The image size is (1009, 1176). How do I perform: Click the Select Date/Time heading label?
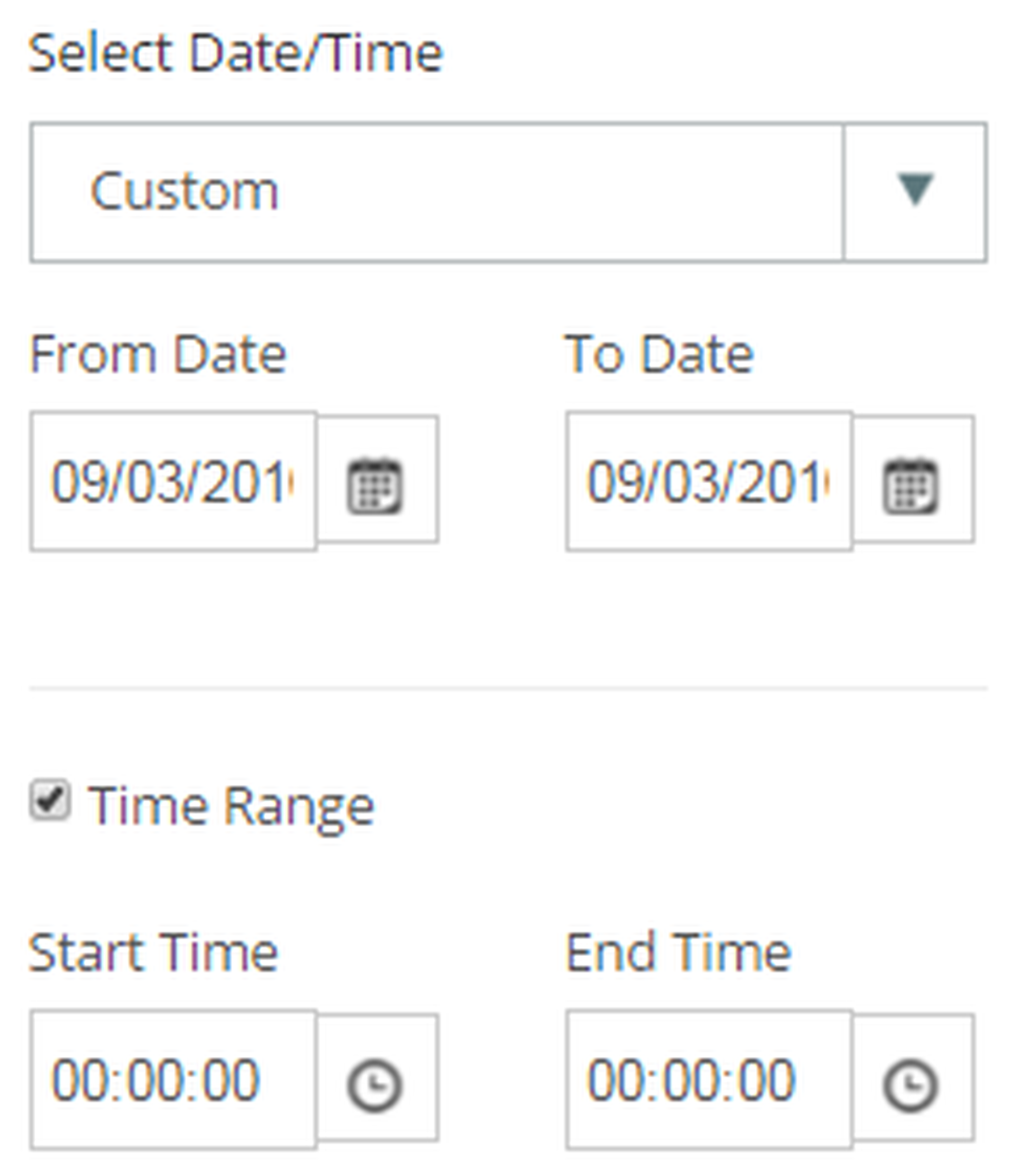(x=236, y=54)
